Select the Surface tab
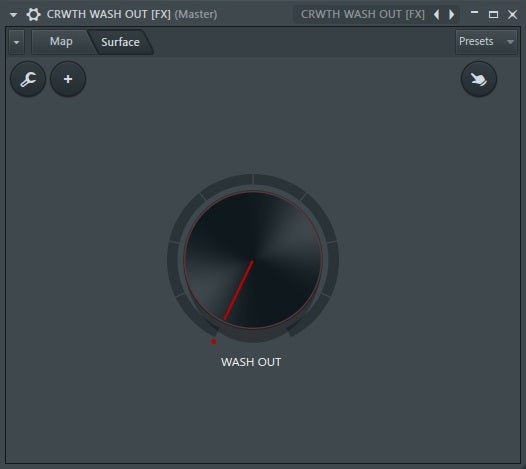This screenshot has height=469, width=526. point(120,42)
